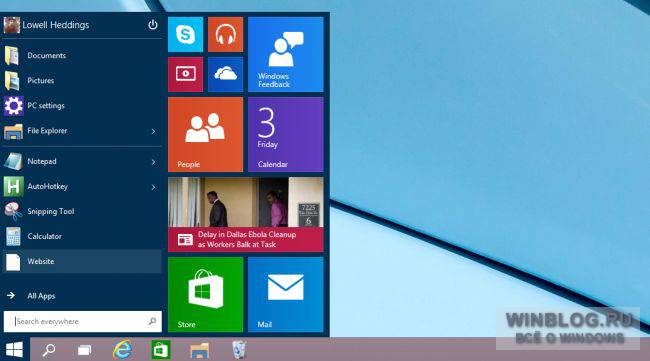The height and width of the screenshot is (361, 650).
Task: Open Pictures folder
Action: pos(82,80)
